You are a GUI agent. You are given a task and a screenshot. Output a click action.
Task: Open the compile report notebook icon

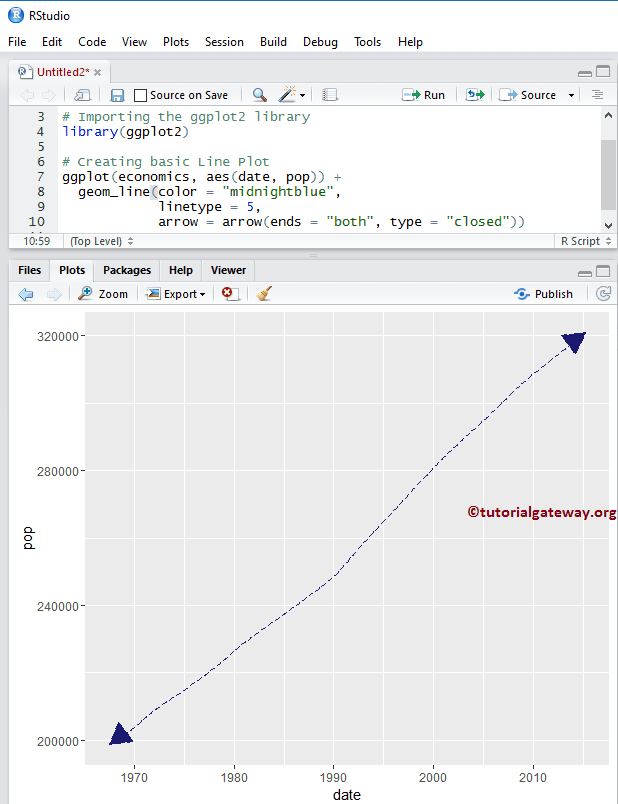330,95
